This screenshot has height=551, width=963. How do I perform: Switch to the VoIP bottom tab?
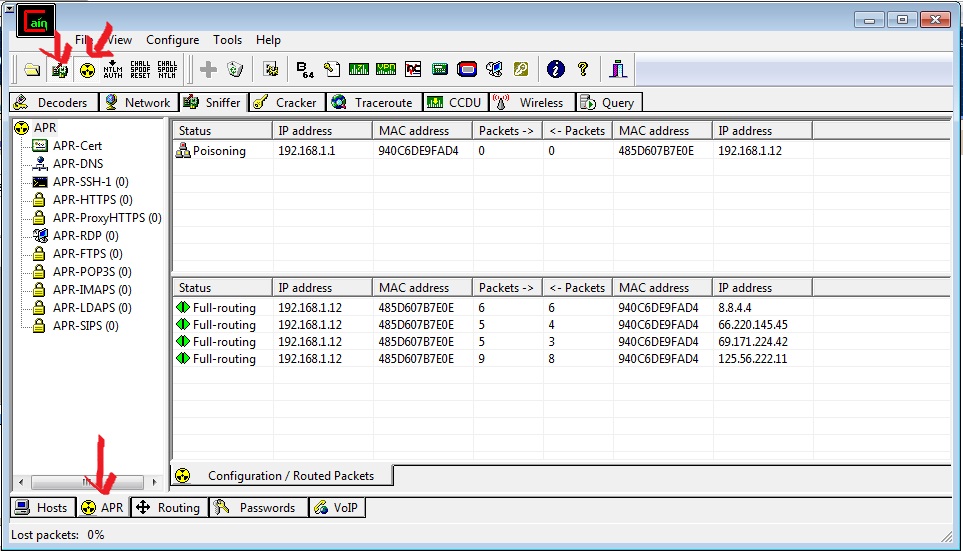point(337,507)
